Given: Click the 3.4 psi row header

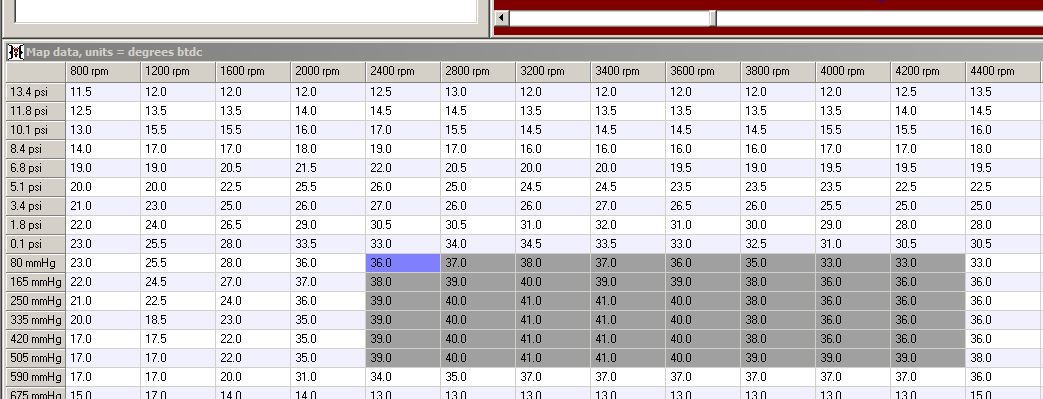Looking at the screenshot, I should click(36, 206).
